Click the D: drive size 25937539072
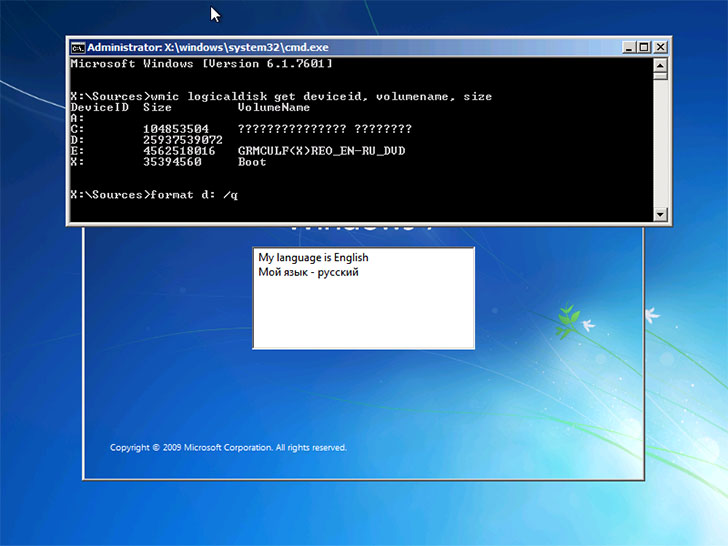 tap(182, 140)
